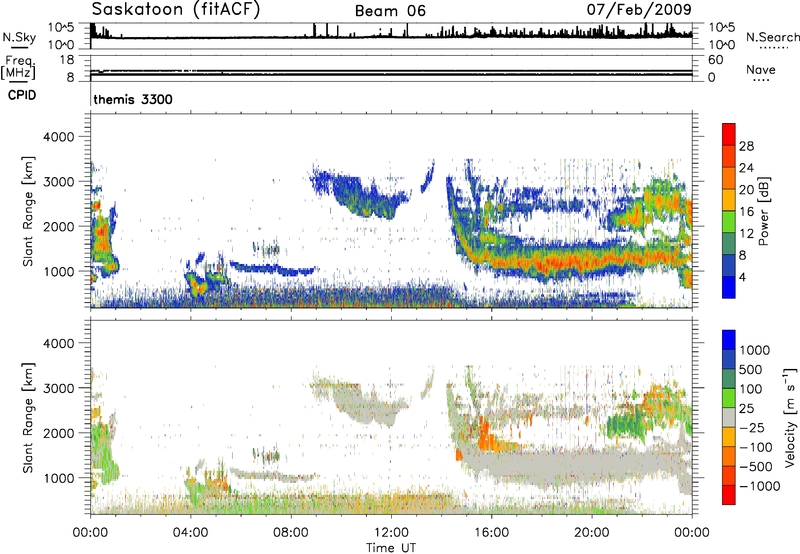Click the '16:00' time tick label

point(491,533)
